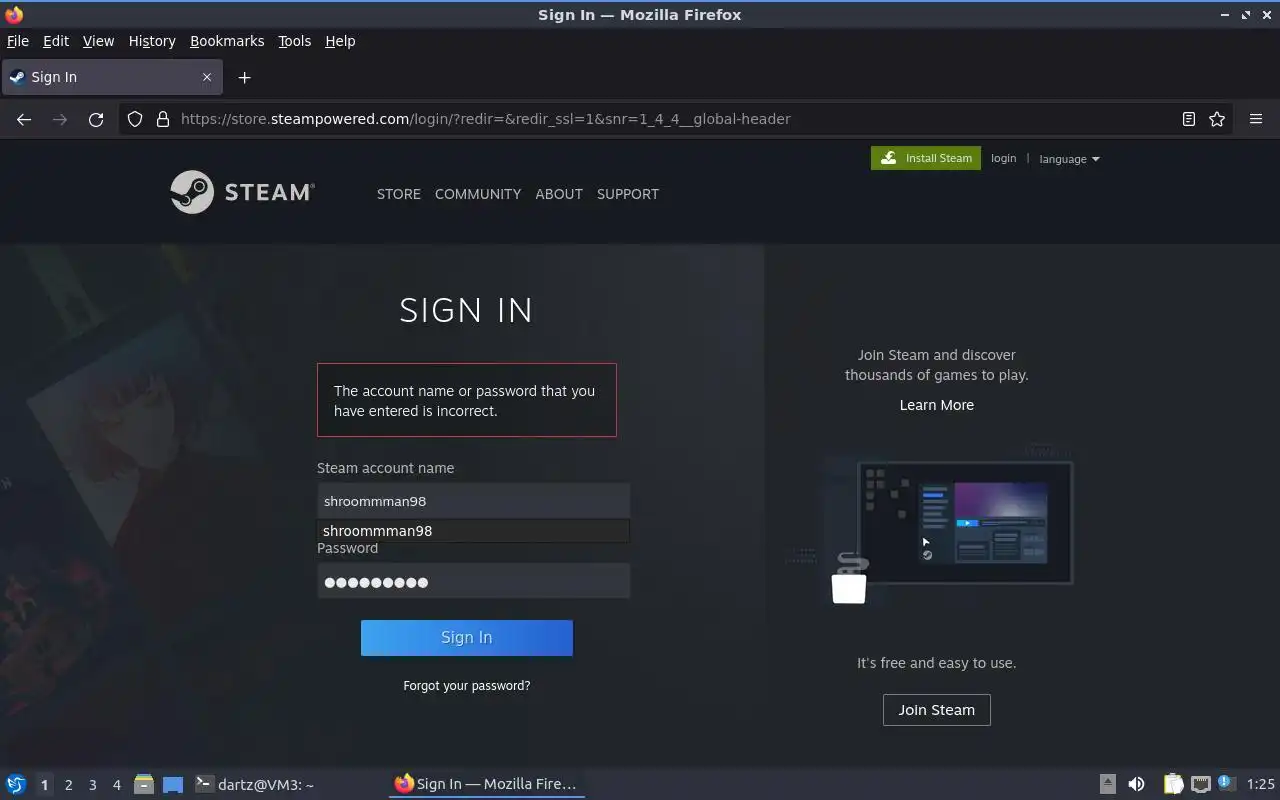Go to Steam STORE section
1280x800 pixels.
[398, 194]
